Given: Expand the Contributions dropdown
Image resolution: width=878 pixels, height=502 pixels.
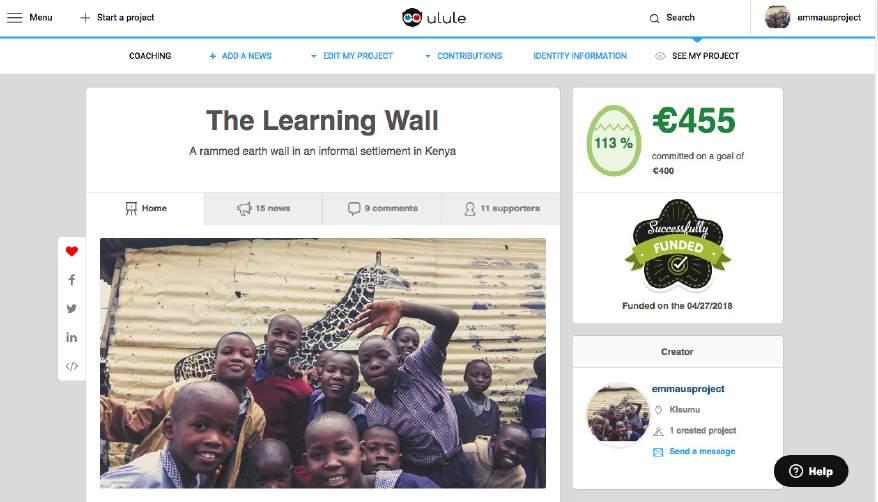Looking at the screenshot, I should (464, 56).
